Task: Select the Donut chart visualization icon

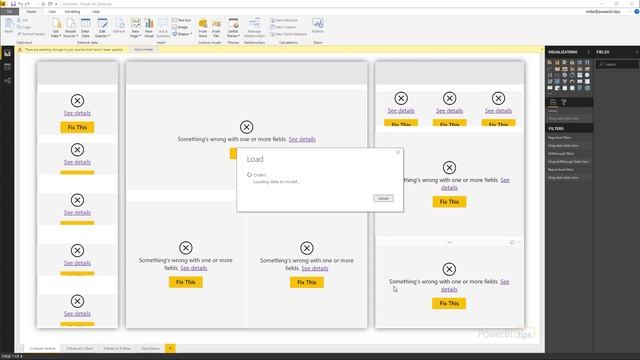Action: [572, 75]
